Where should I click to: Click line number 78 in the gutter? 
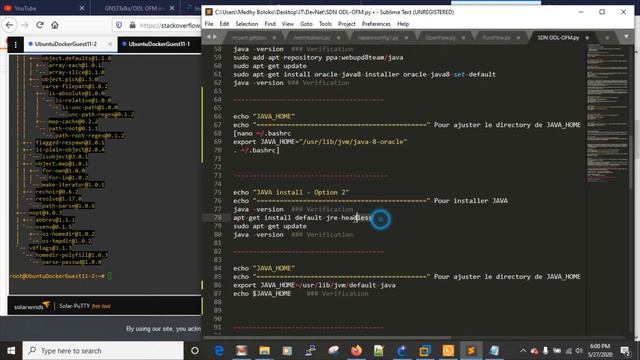click(217, 218)
